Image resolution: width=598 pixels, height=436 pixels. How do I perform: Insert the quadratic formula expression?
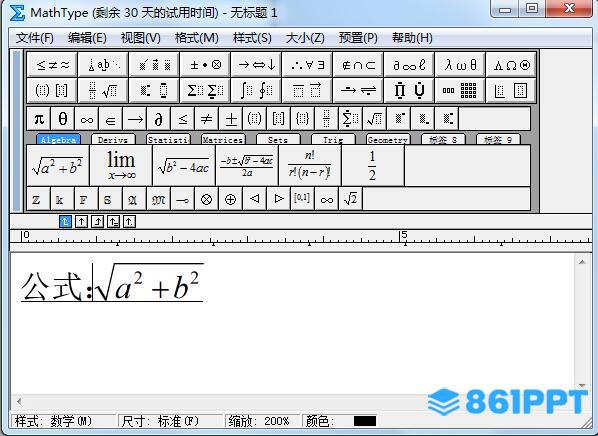pyautogui.click(x=247, y=166)
